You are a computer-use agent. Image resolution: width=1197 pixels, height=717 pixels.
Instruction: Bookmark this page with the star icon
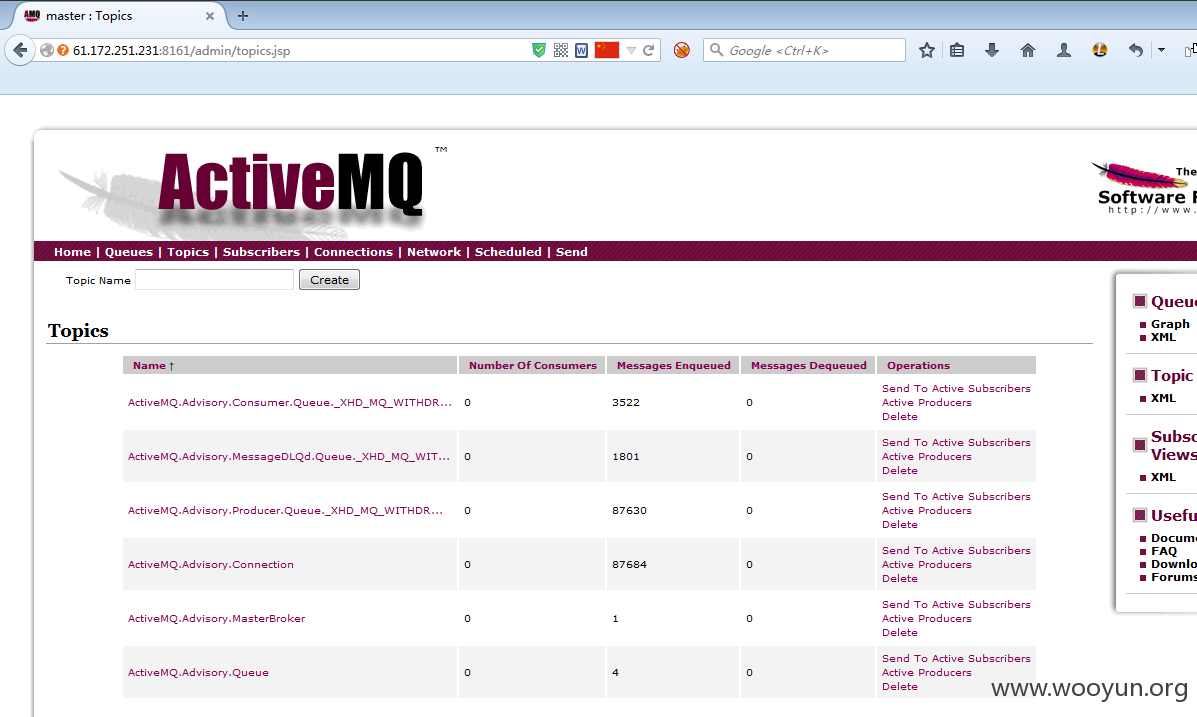click(x=927, y=50)
